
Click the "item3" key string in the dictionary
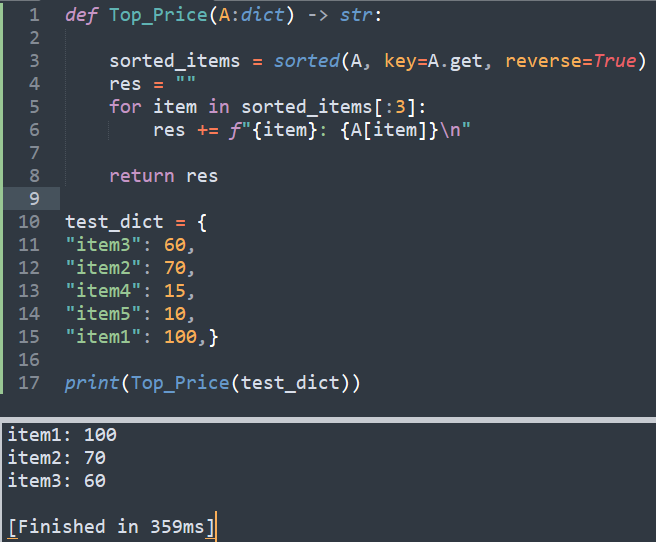103,245
